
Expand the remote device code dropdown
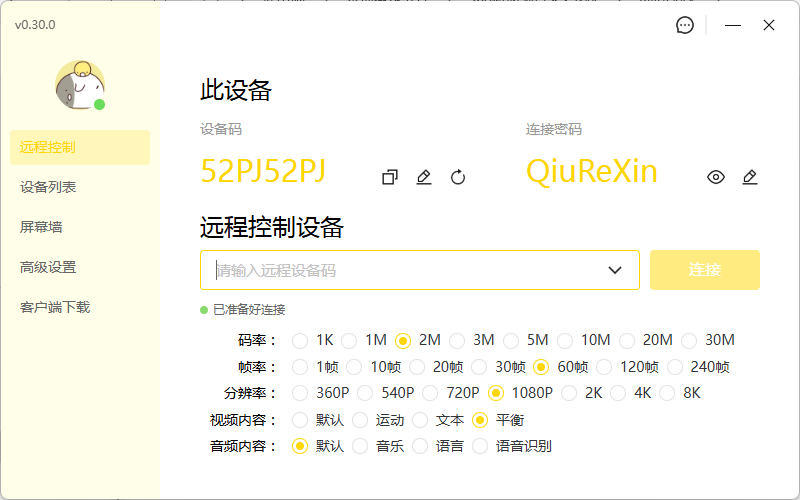[615, 270]
